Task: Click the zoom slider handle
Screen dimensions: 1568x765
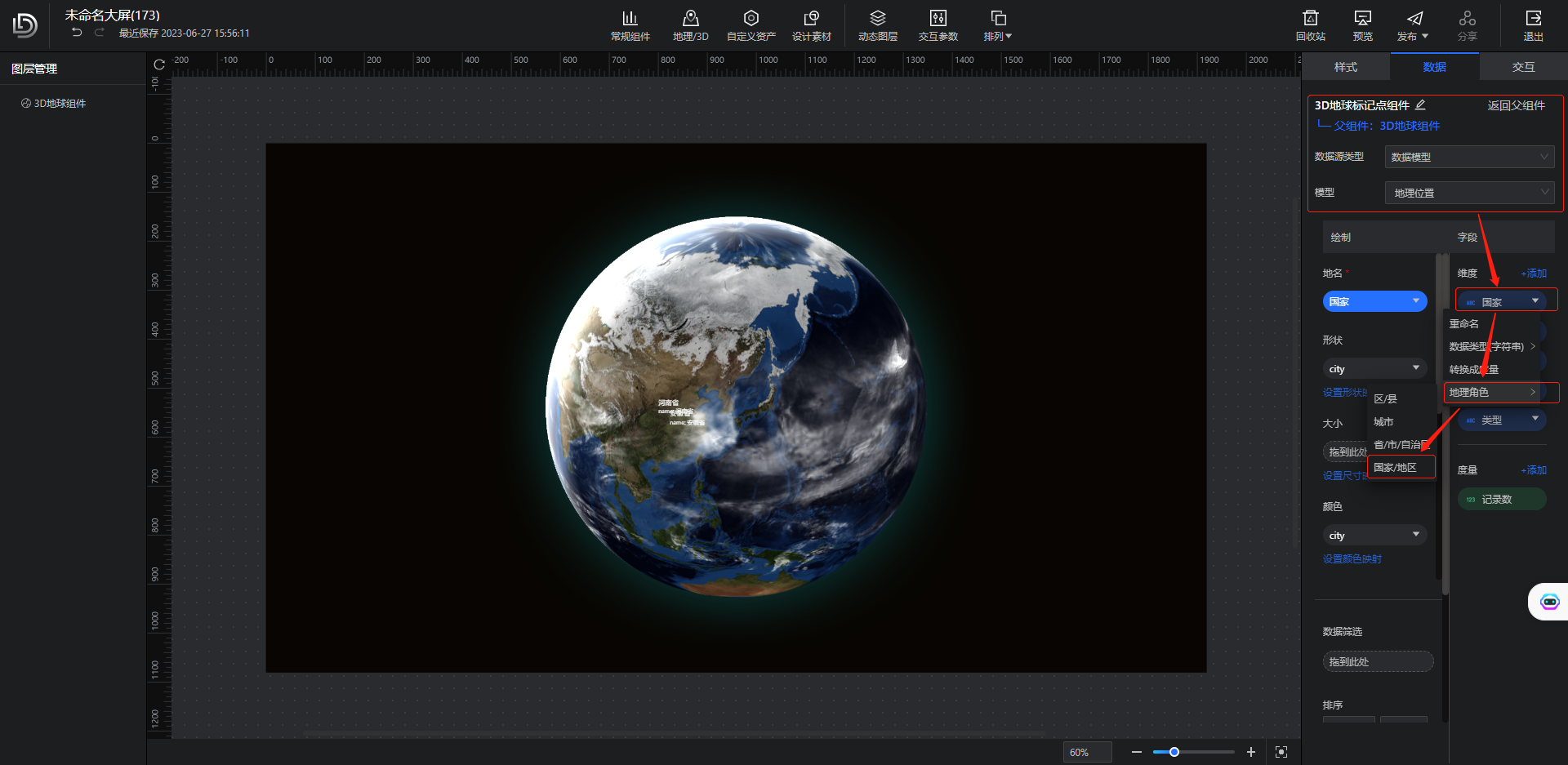Action: coord(1174,752)
